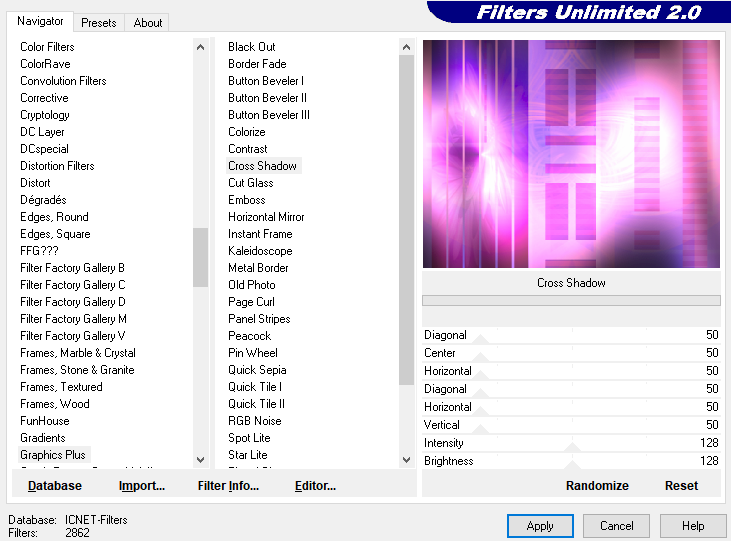731x541 pixels.
Task: Click the Cancel button
Action: click(616, 526)
